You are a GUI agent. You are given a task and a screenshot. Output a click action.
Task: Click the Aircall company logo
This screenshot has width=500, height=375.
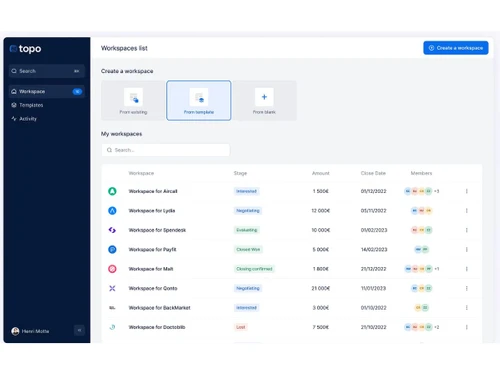[112, 191]
